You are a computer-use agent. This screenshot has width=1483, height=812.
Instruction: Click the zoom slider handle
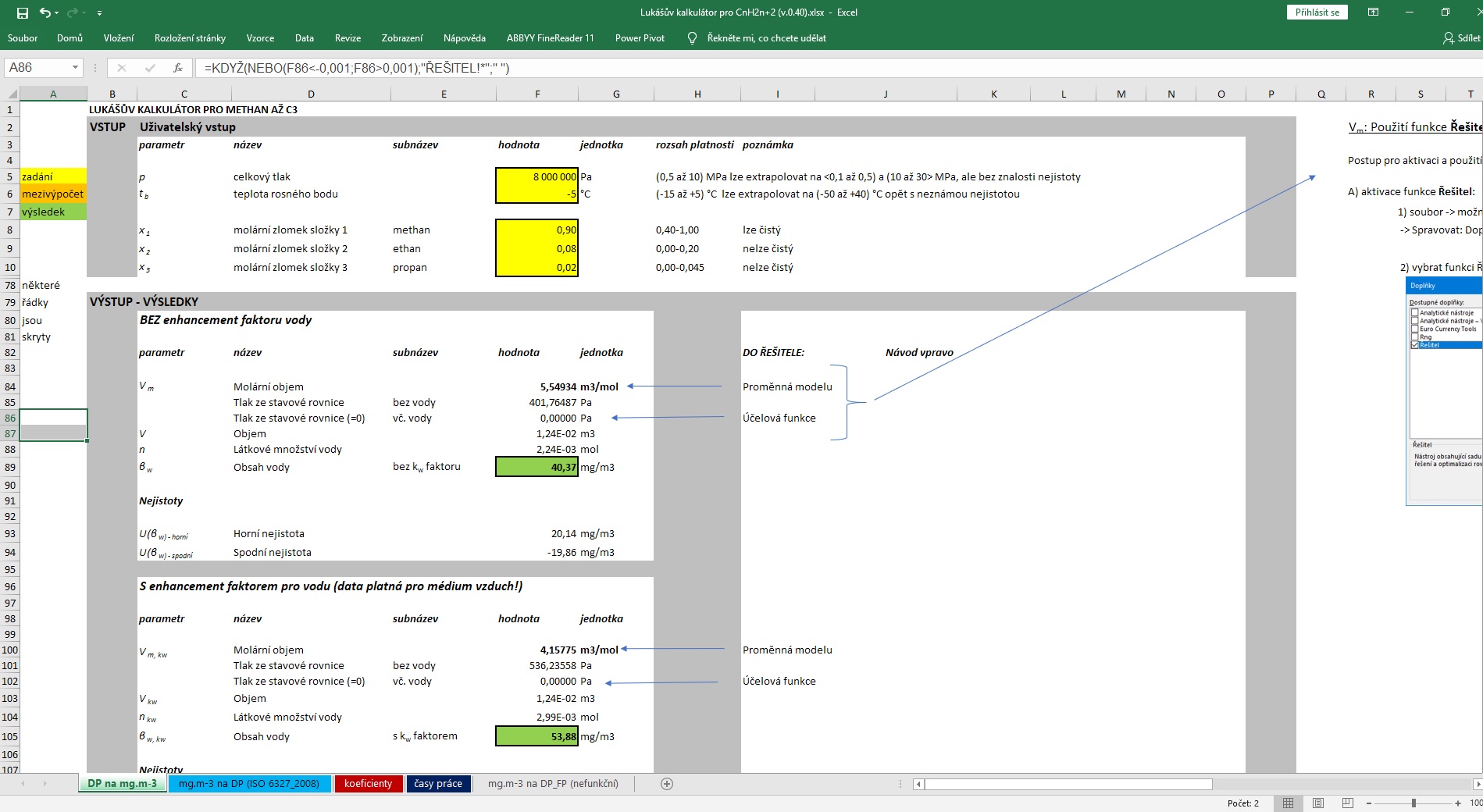click(x=1413, y=803)
